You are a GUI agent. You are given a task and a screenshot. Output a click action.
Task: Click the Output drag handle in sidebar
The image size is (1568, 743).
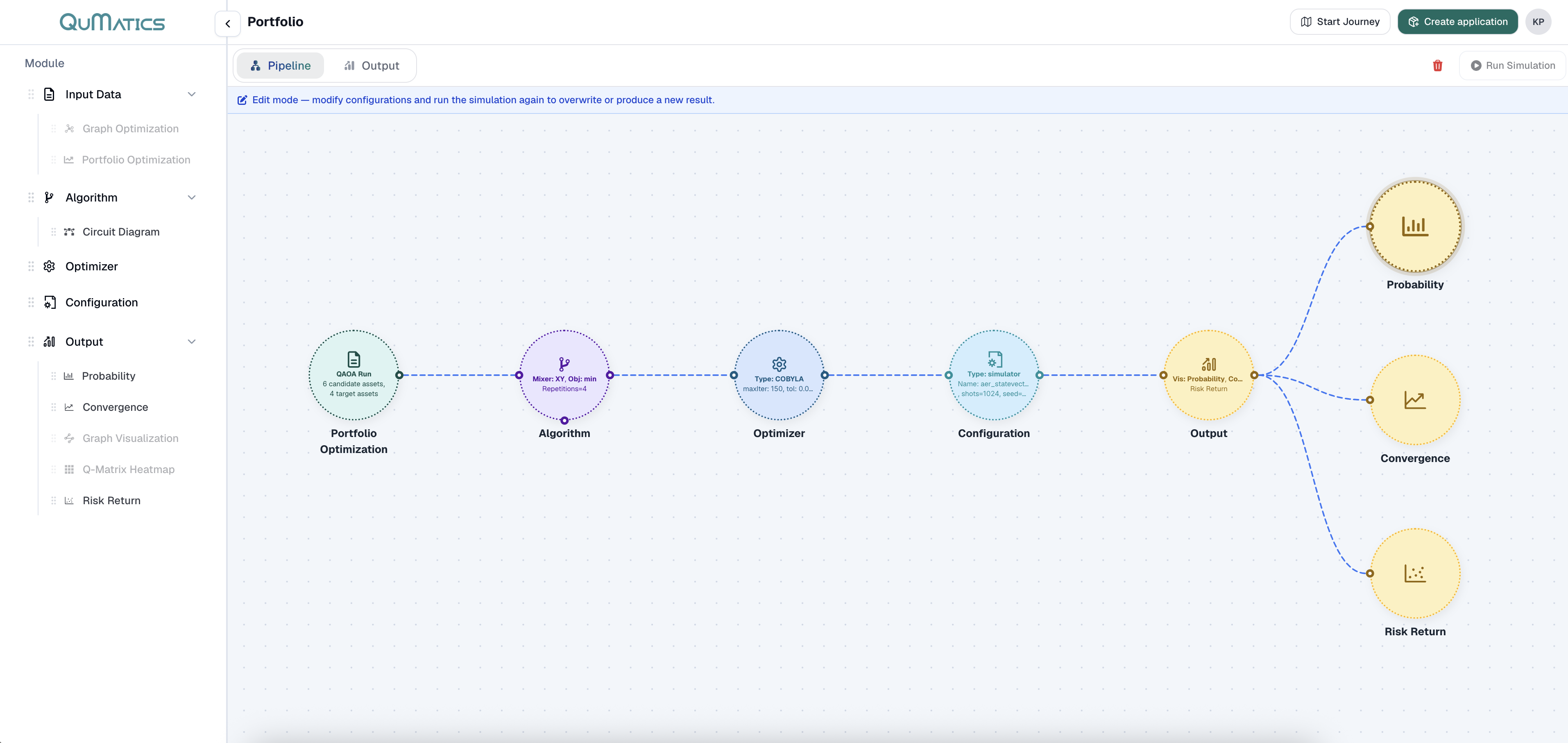click(30, 342)
